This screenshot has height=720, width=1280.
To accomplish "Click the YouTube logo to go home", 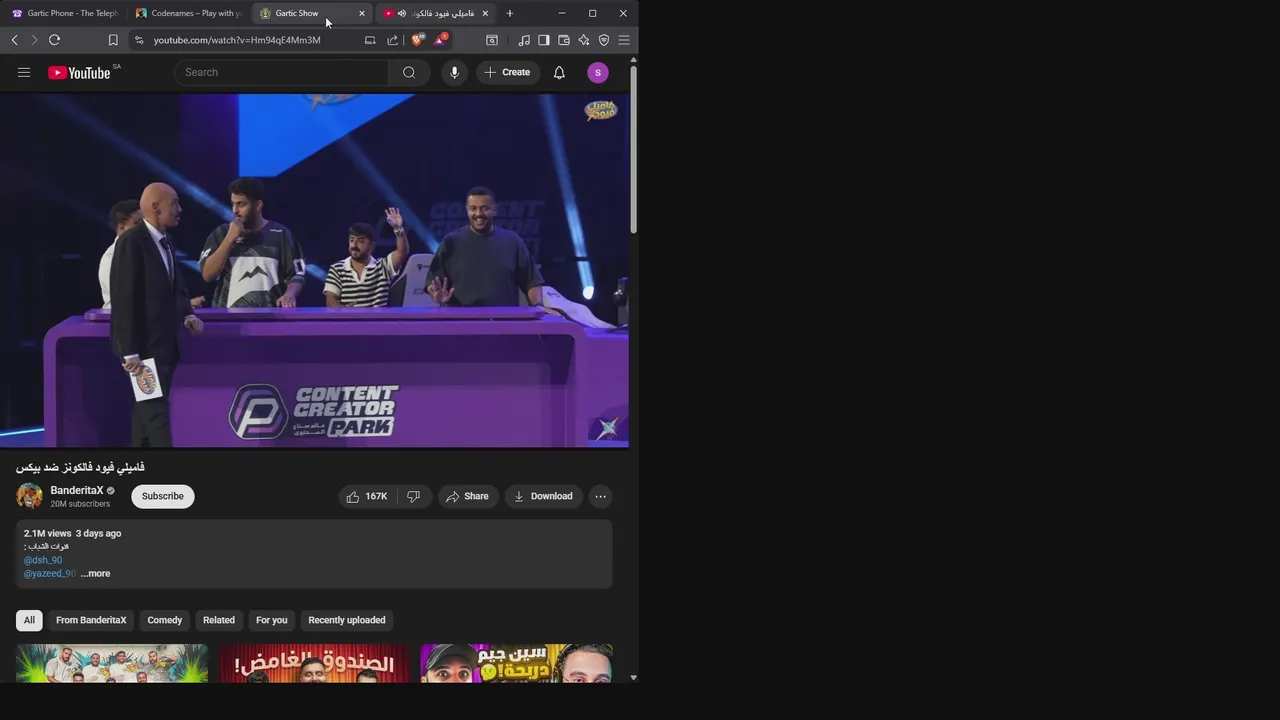I will [79, 72].
